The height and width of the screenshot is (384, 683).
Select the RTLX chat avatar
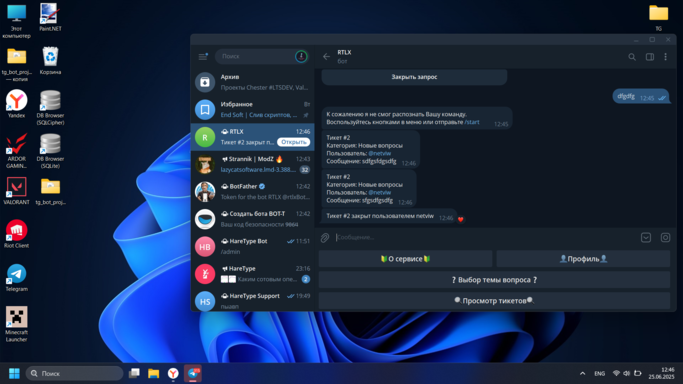[205, 137]
